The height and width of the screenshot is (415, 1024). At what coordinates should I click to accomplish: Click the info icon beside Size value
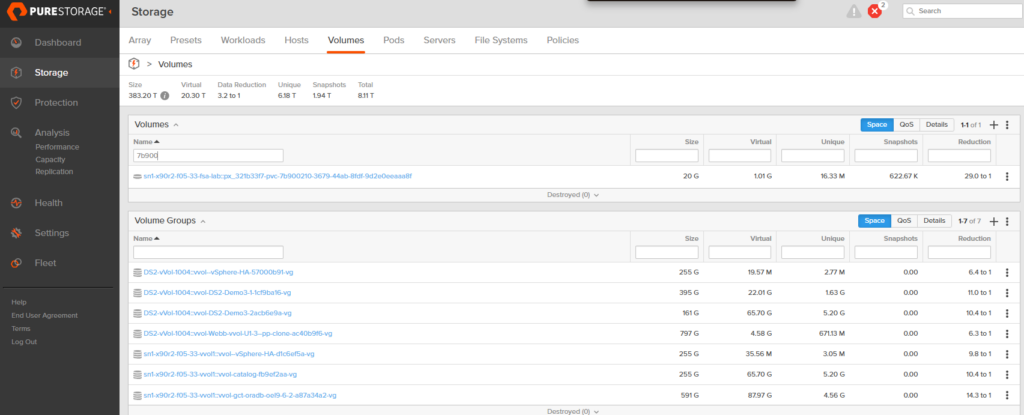[x=165, y=95]
